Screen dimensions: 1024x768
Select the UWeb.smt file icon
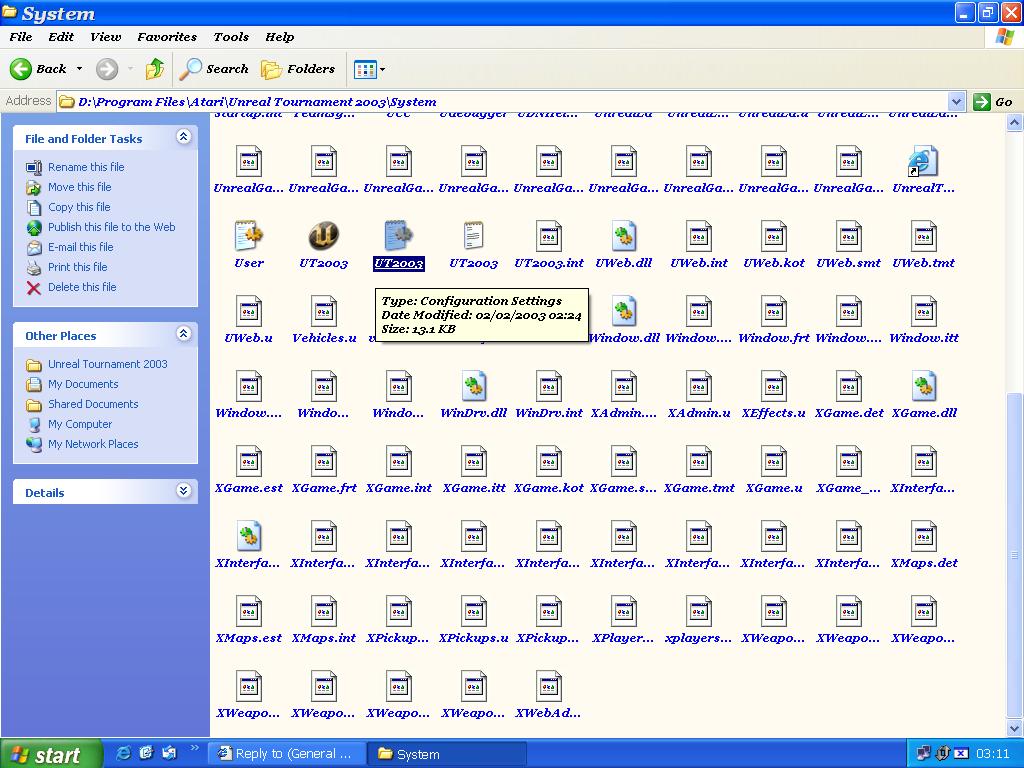pos(849,236)
